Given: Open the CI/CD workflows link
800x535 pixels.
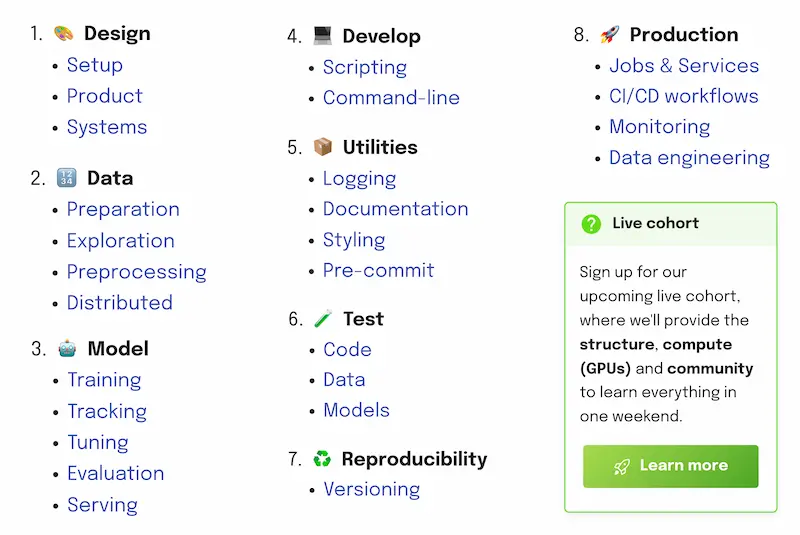Looking at the screenshot, I should coord(684,96).
